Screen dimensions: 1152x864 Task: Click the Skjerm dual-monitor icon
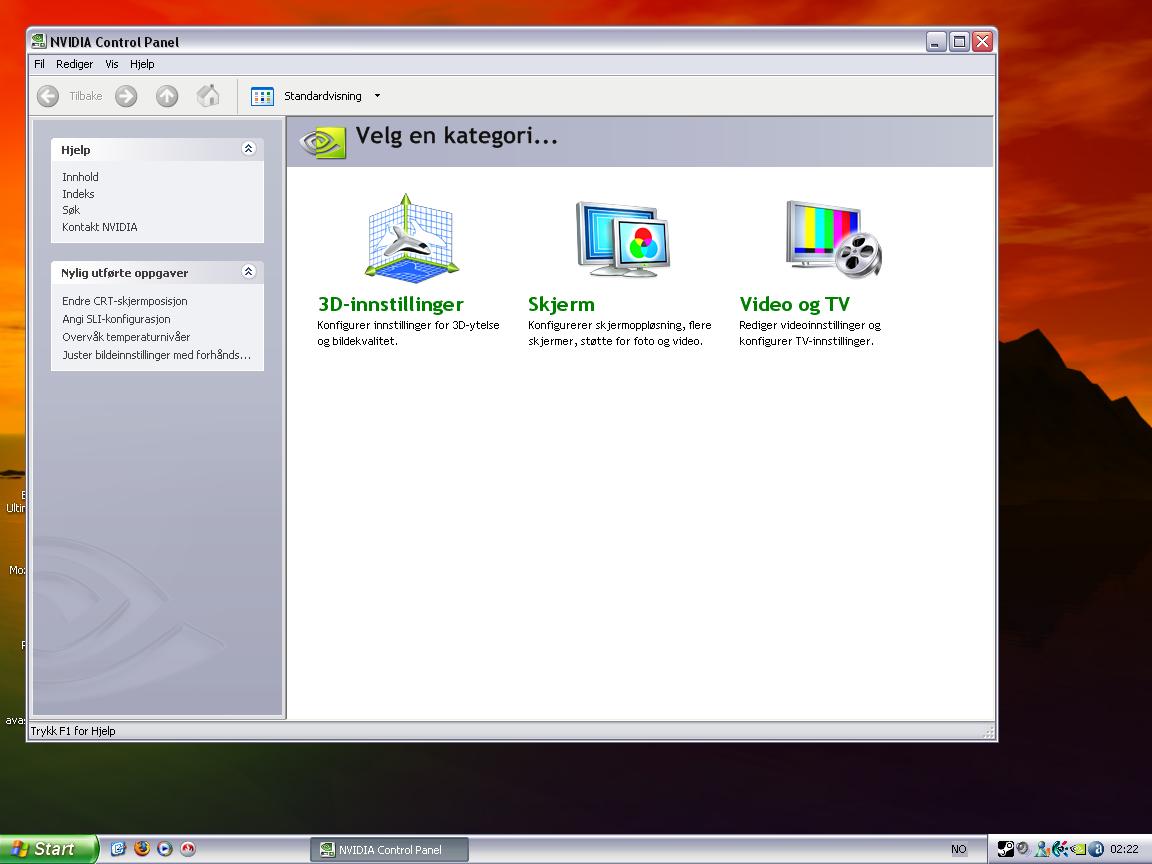coord(622,239)
